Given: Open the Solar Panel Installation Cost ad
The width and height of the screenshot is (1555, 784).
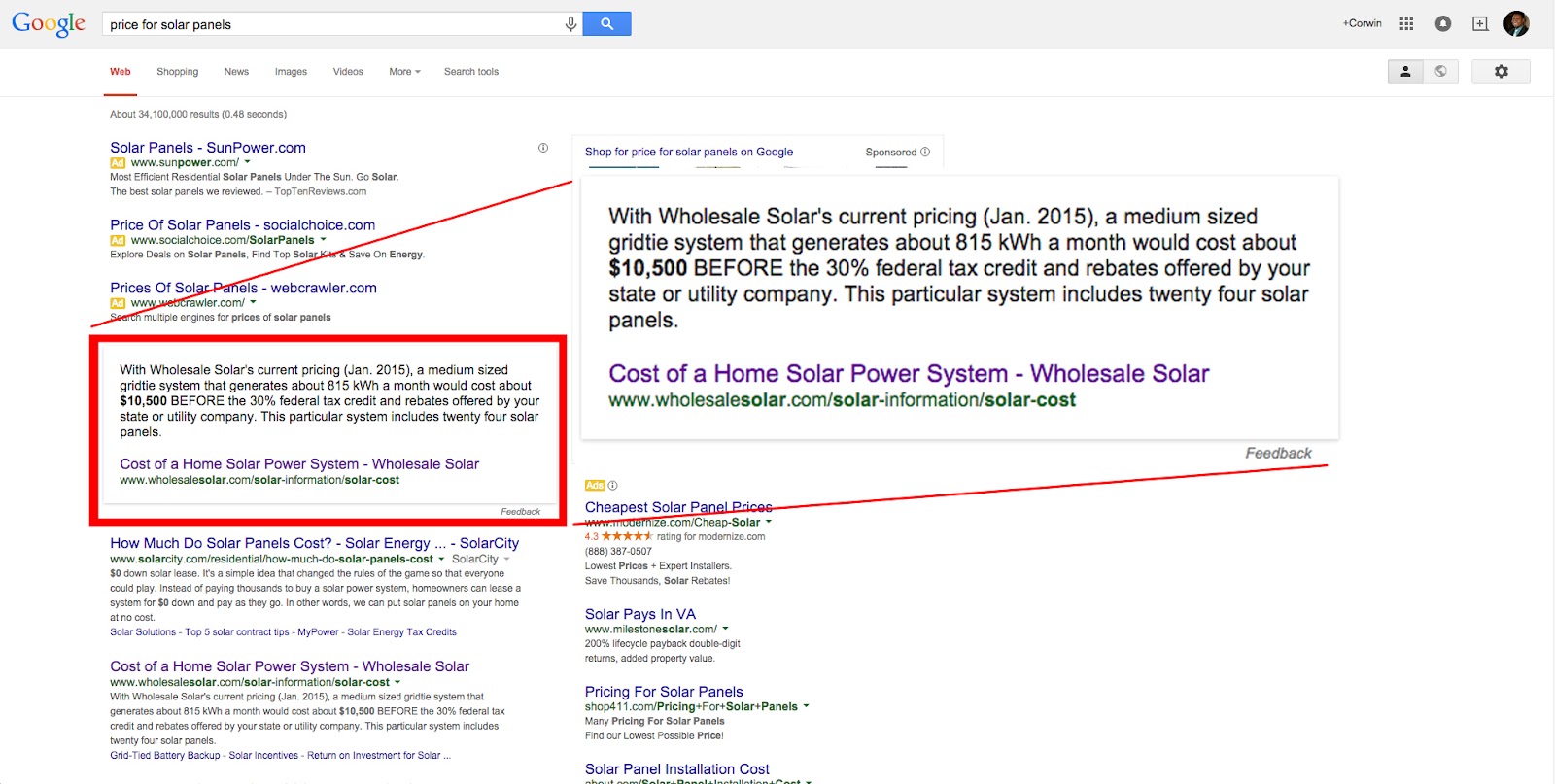Looking at the screenshot, I should 677,769.
